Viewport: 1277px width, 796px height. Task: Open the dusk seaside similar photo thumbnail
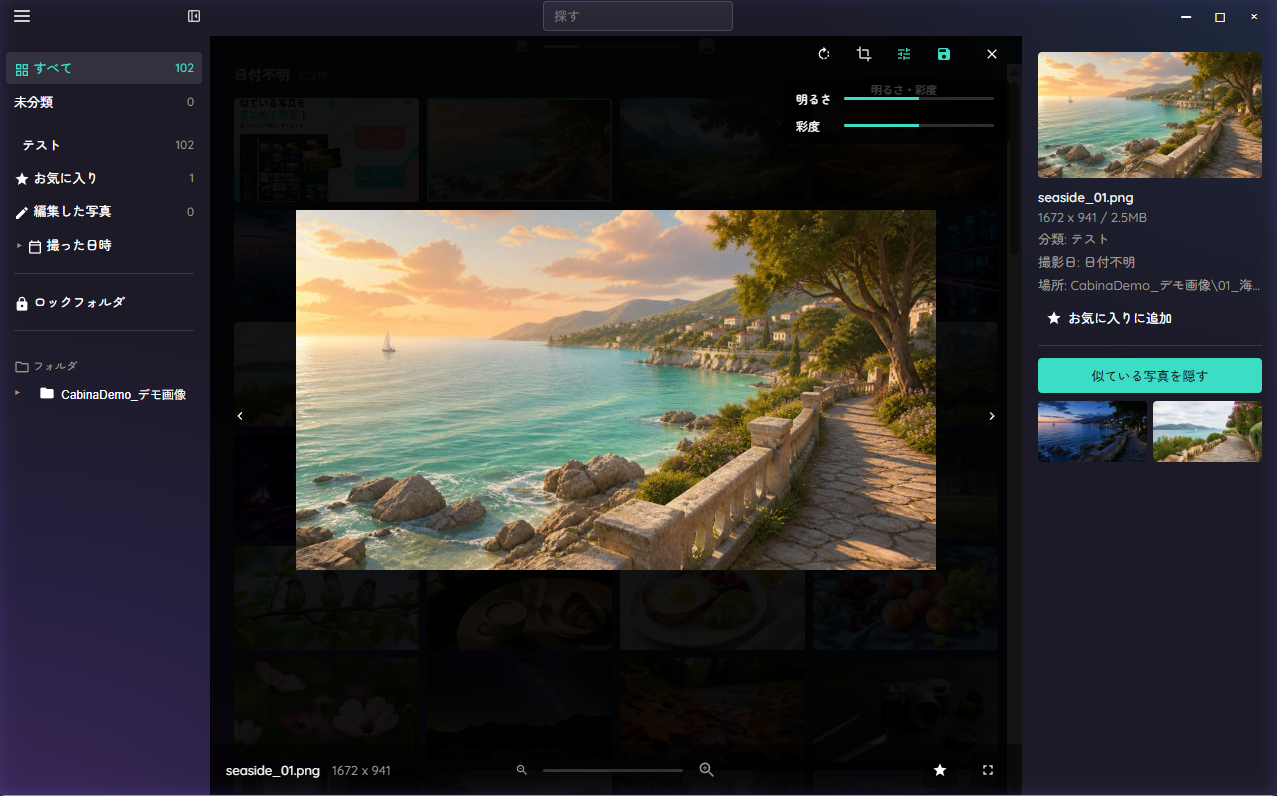point(1092,432)
